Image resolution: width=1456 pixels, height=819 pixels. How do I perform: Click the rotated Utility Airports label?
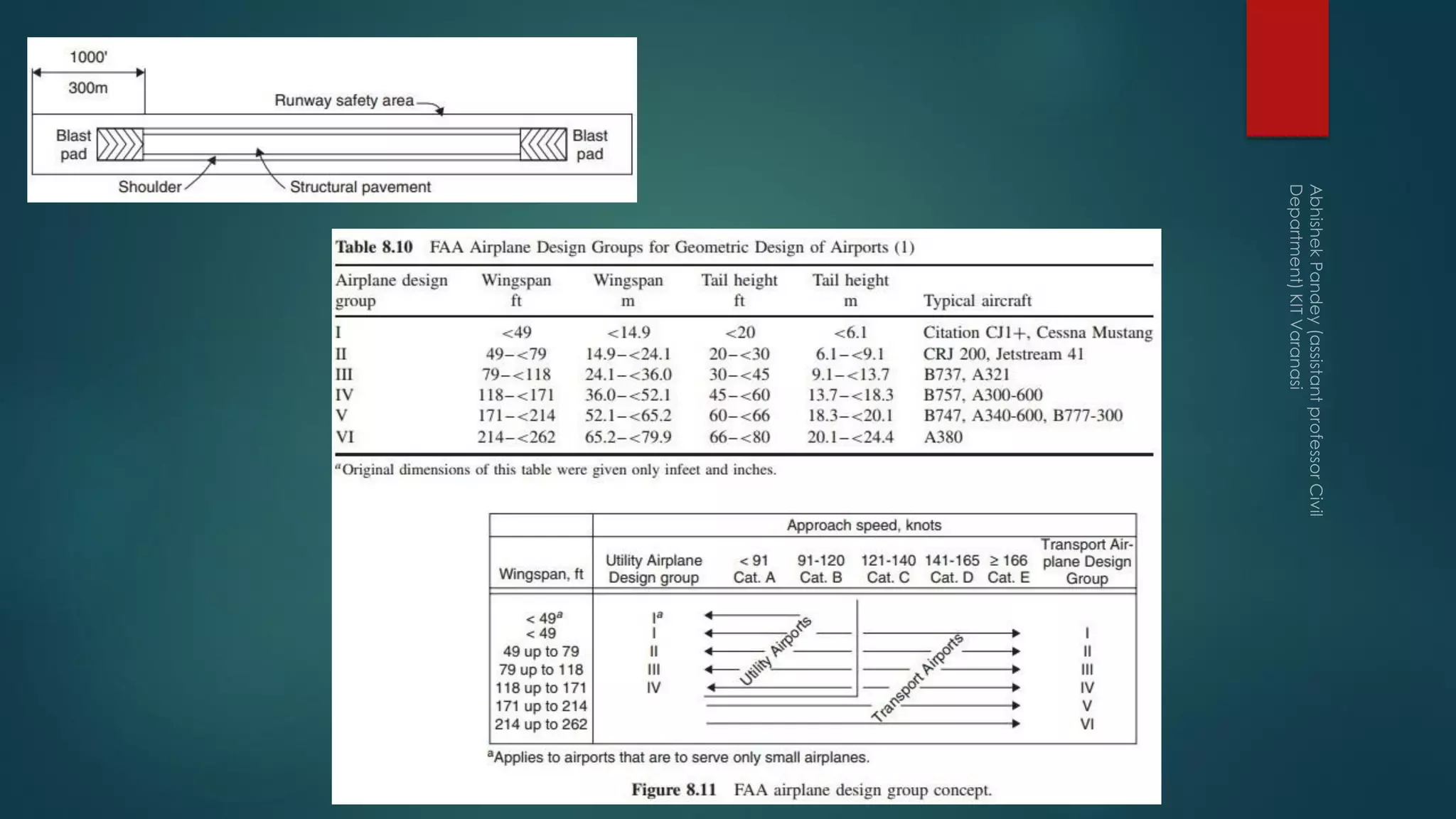[x=776, y=651]
